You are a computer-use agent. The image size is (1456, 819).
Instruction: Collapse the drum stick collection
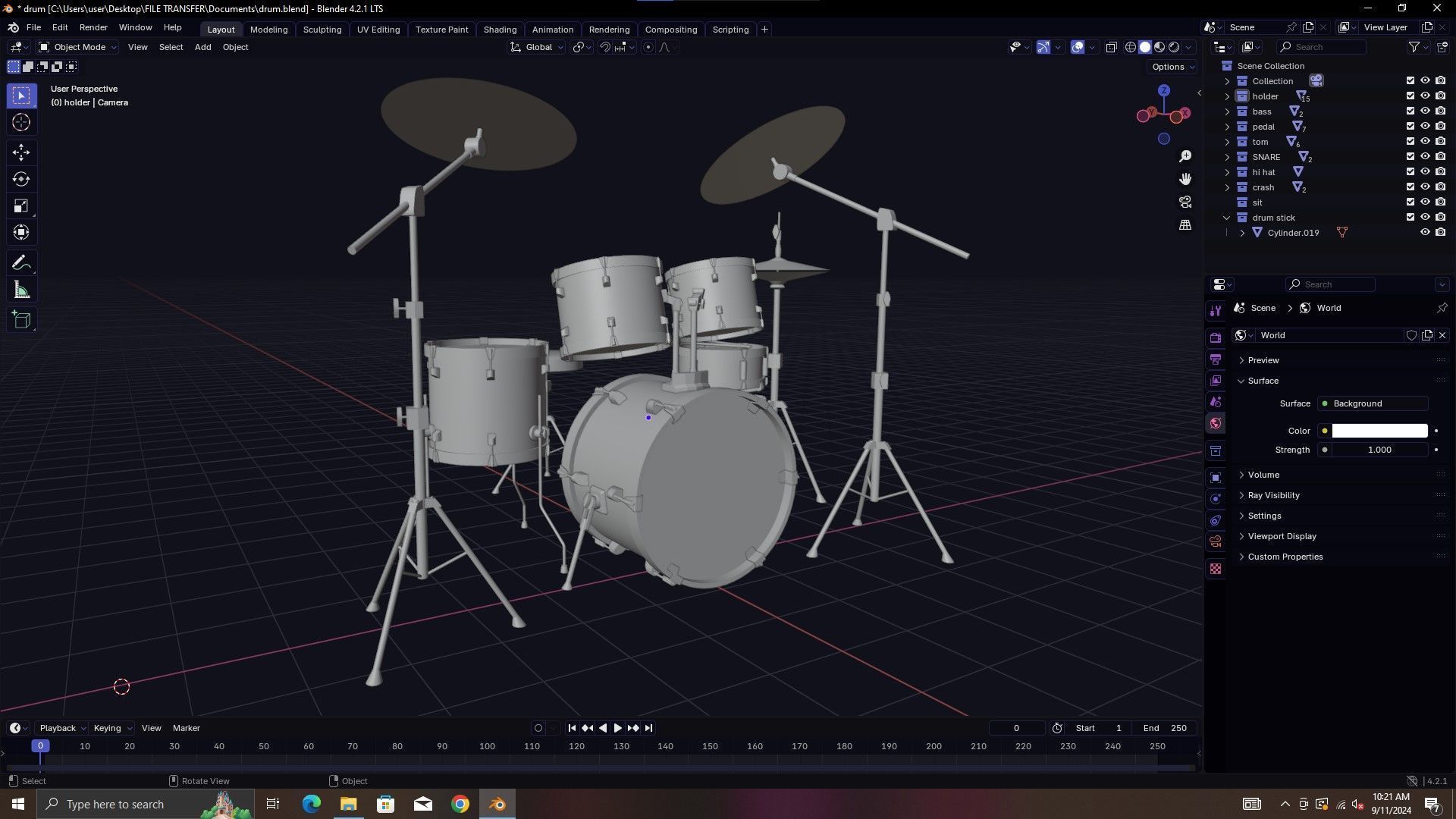[1227, 218]
